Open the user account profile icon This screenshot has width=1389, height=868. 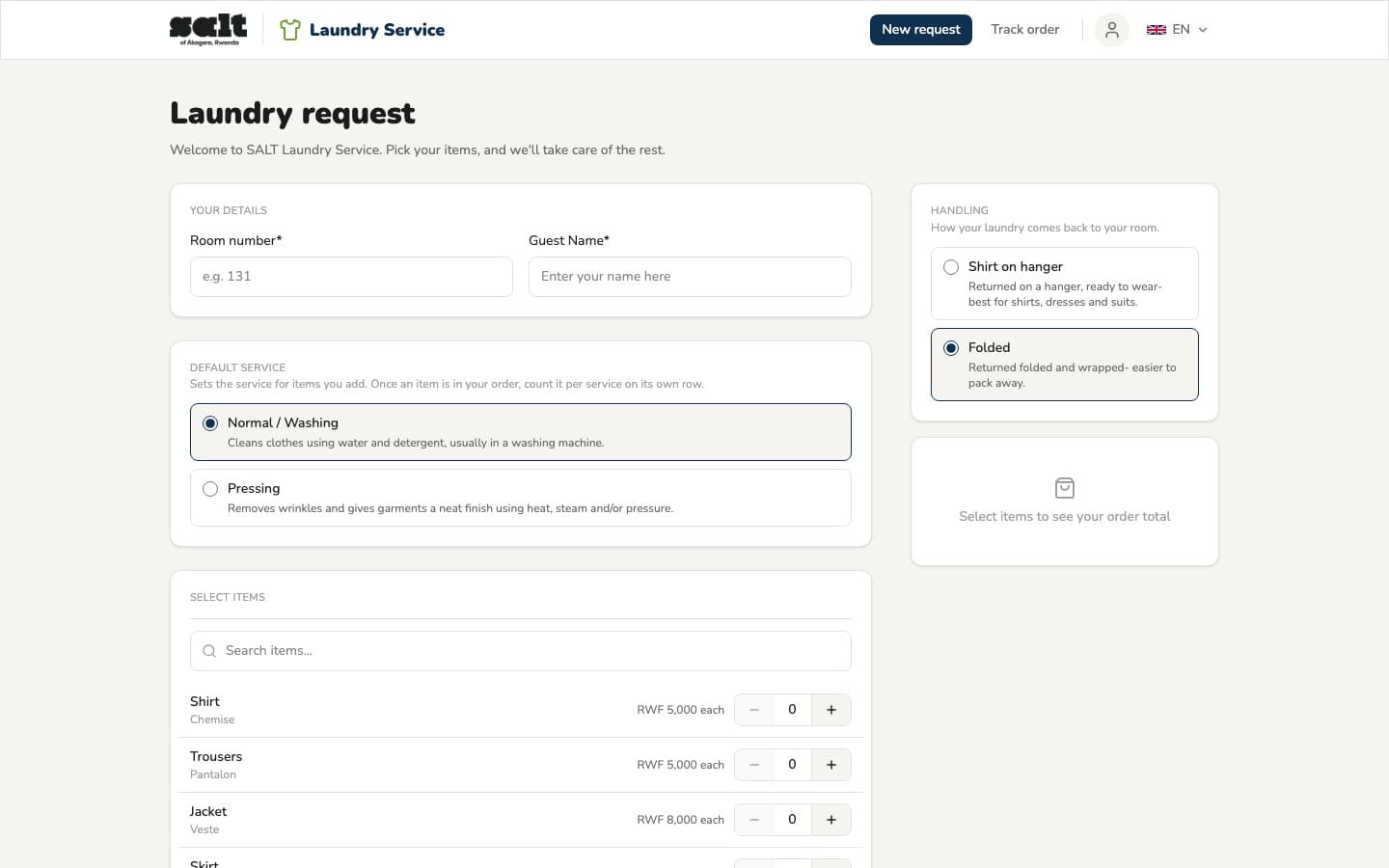[x=1111, y=30]
